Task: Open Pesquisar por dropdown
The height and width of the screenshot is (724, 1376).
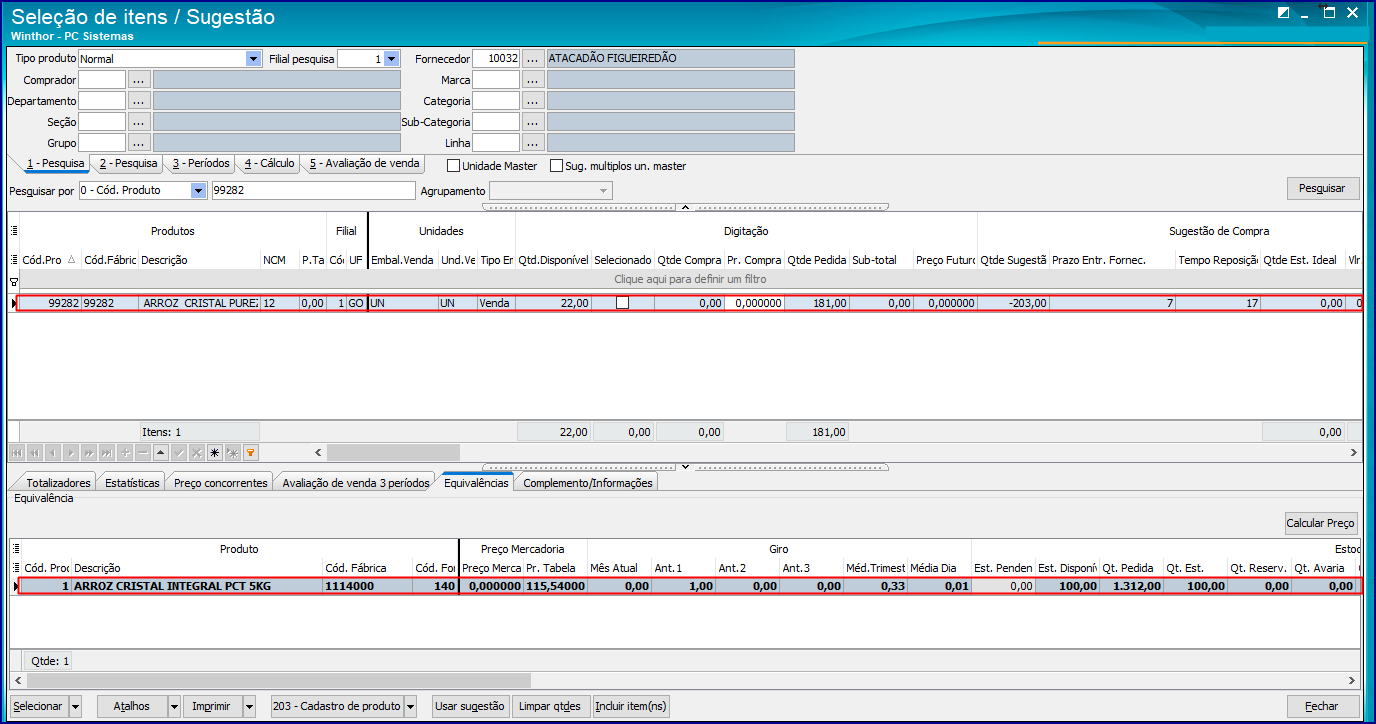Action: [198, 191]
